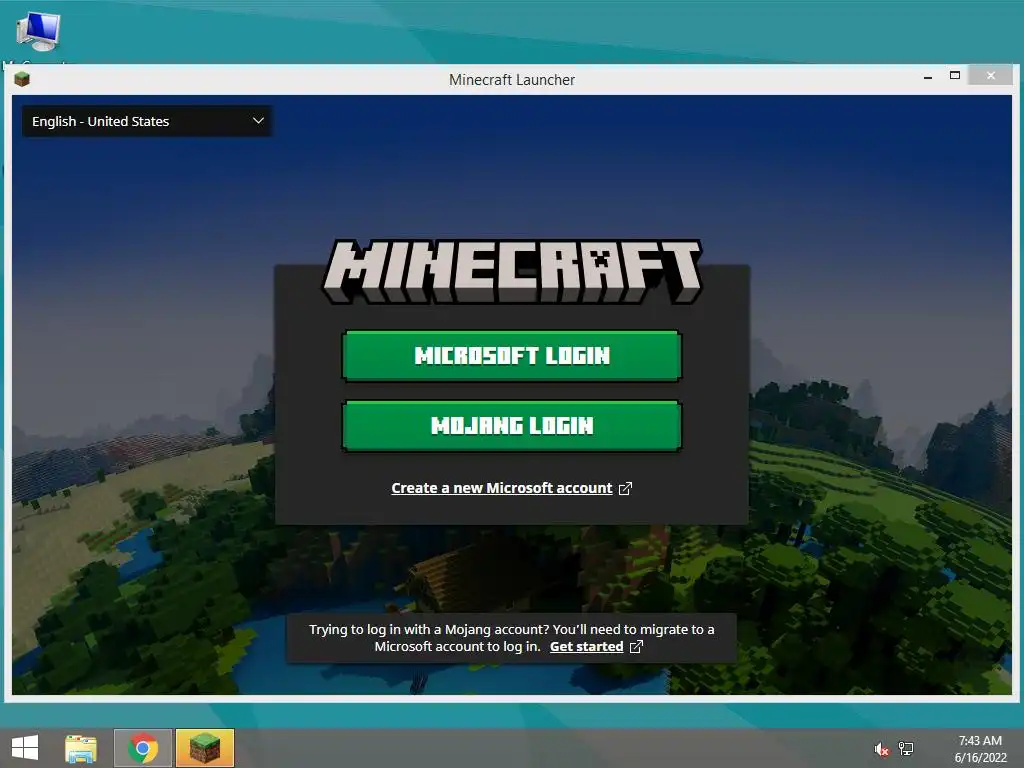Maximize the Minecraft Launcher window
The width and height of the screenshot is (1024, 768).
(x=955, y=76)
